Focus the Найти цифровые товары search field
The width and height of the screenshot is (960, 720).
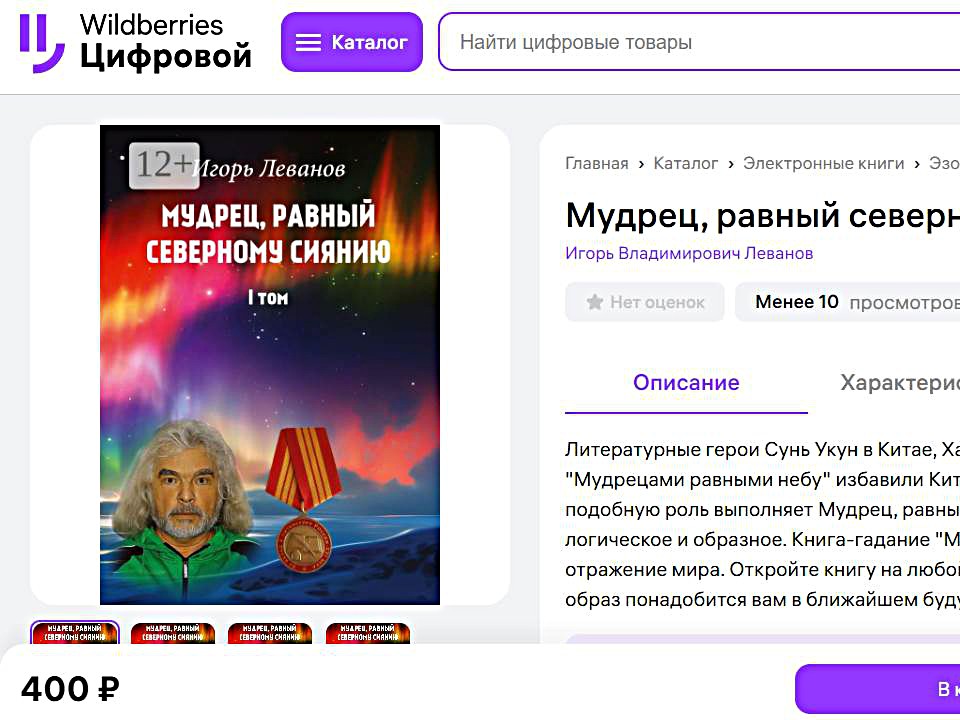(x=699, y=42)
